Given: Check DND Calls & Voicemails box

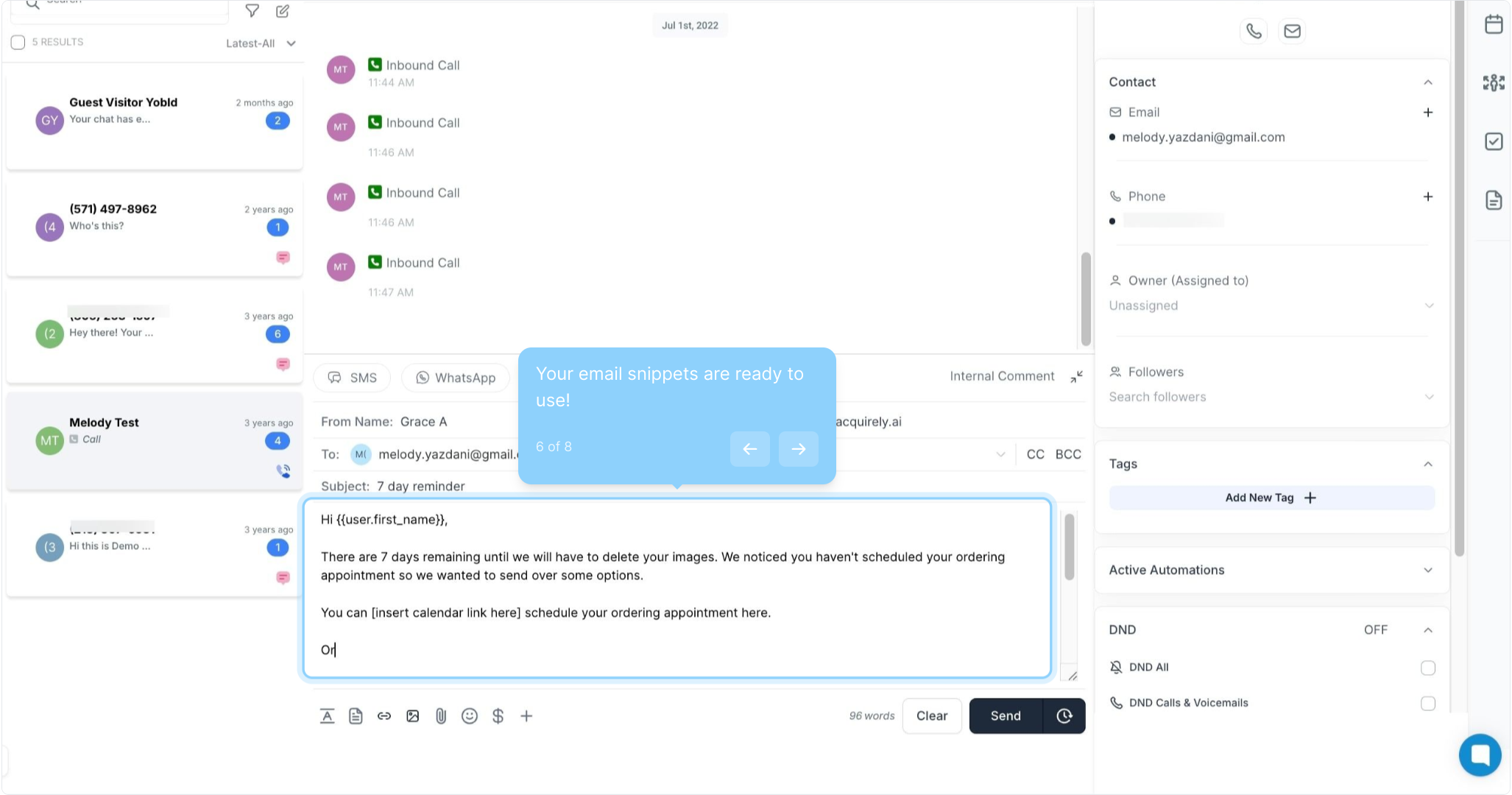Looking at the screenshot, I should coord(1427,703).
